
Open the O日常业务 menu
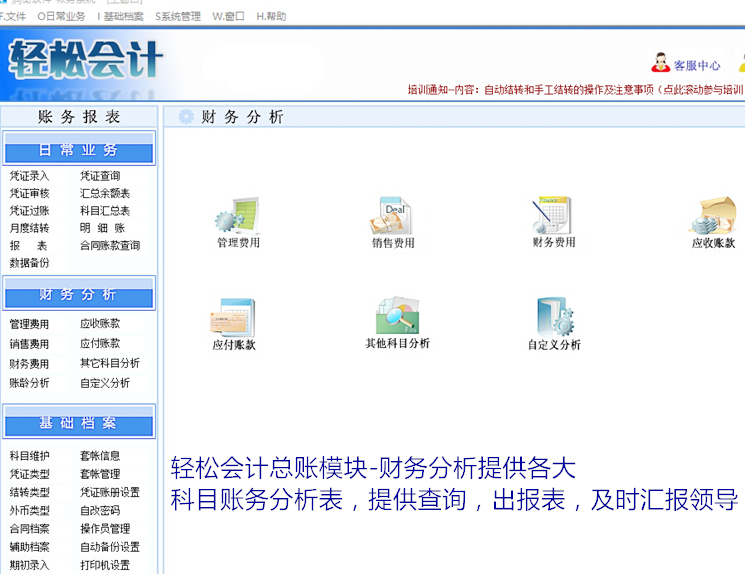[61, 17]
